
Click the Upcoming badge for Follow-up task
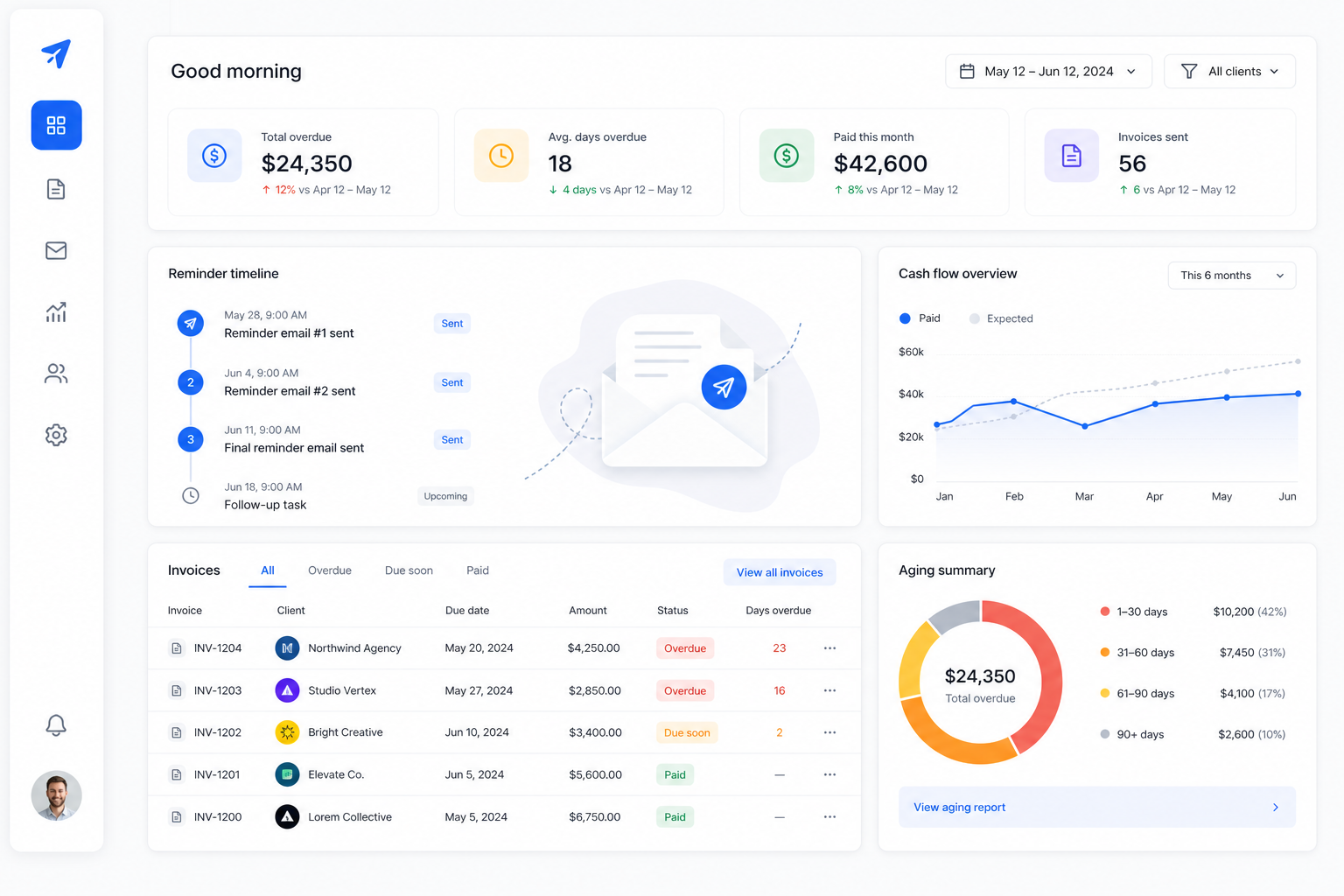pos(445,496)
